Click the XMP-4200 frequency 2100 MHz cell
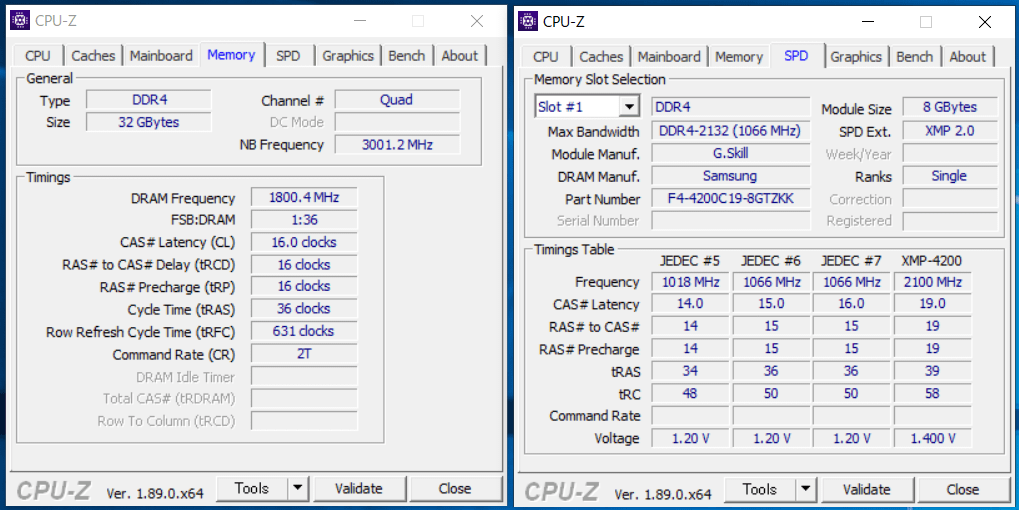Screen dimensions: 1019x510 coord(933,282)
